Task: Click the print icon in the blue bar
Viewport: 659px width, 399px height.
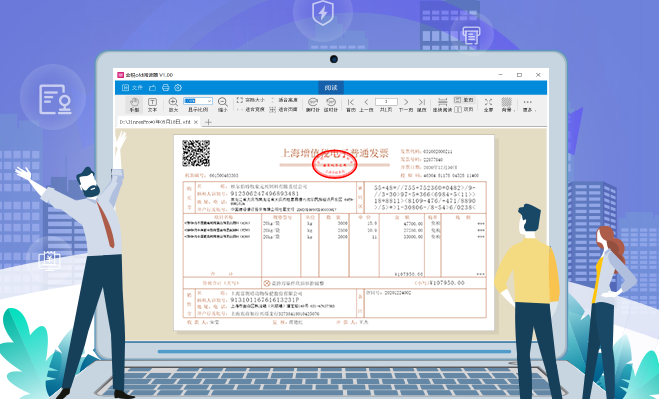Action: pyautogui.click(x=166, y=88)
